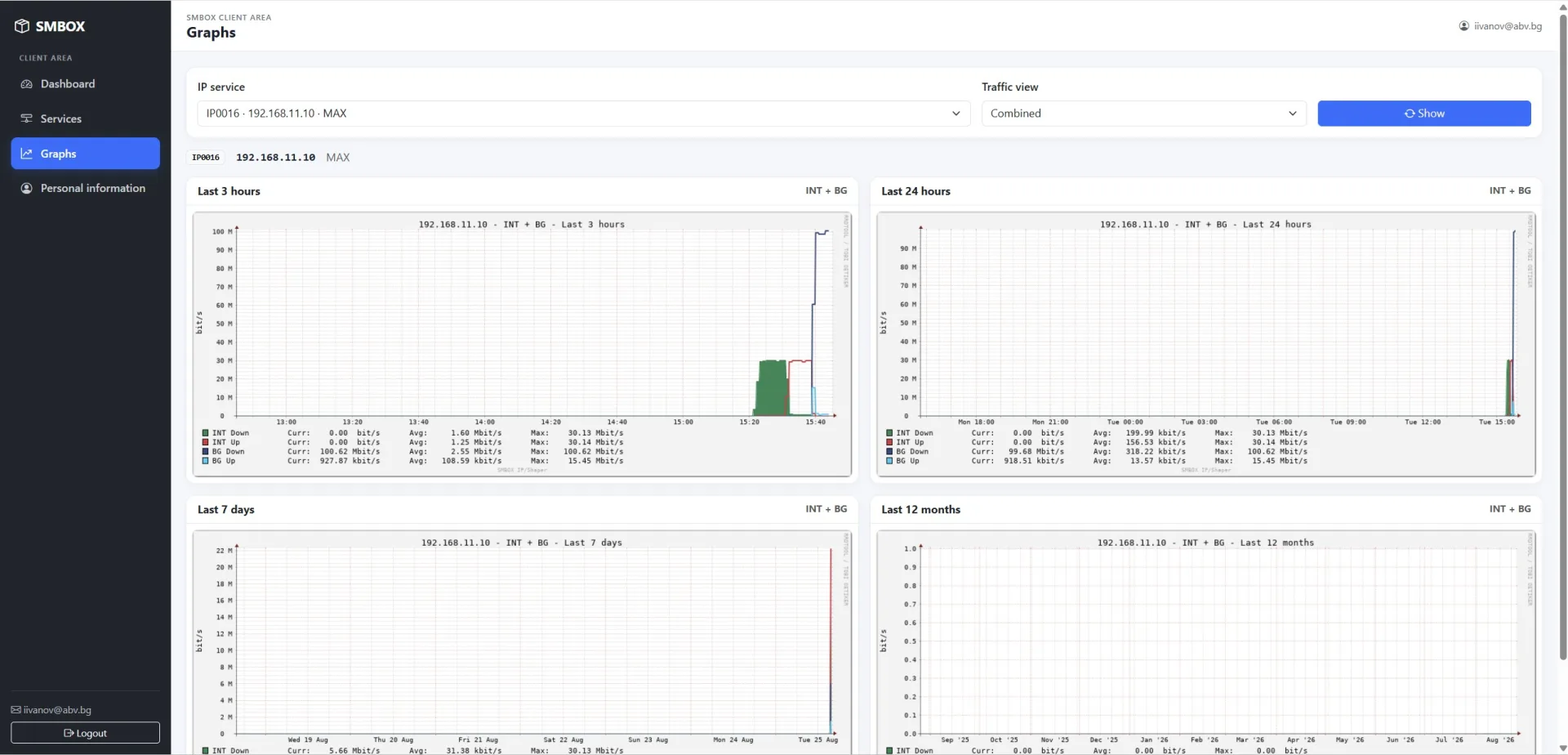Click the Last 7 days graph image
The image size is (1568, 755).
pos(523,642)
